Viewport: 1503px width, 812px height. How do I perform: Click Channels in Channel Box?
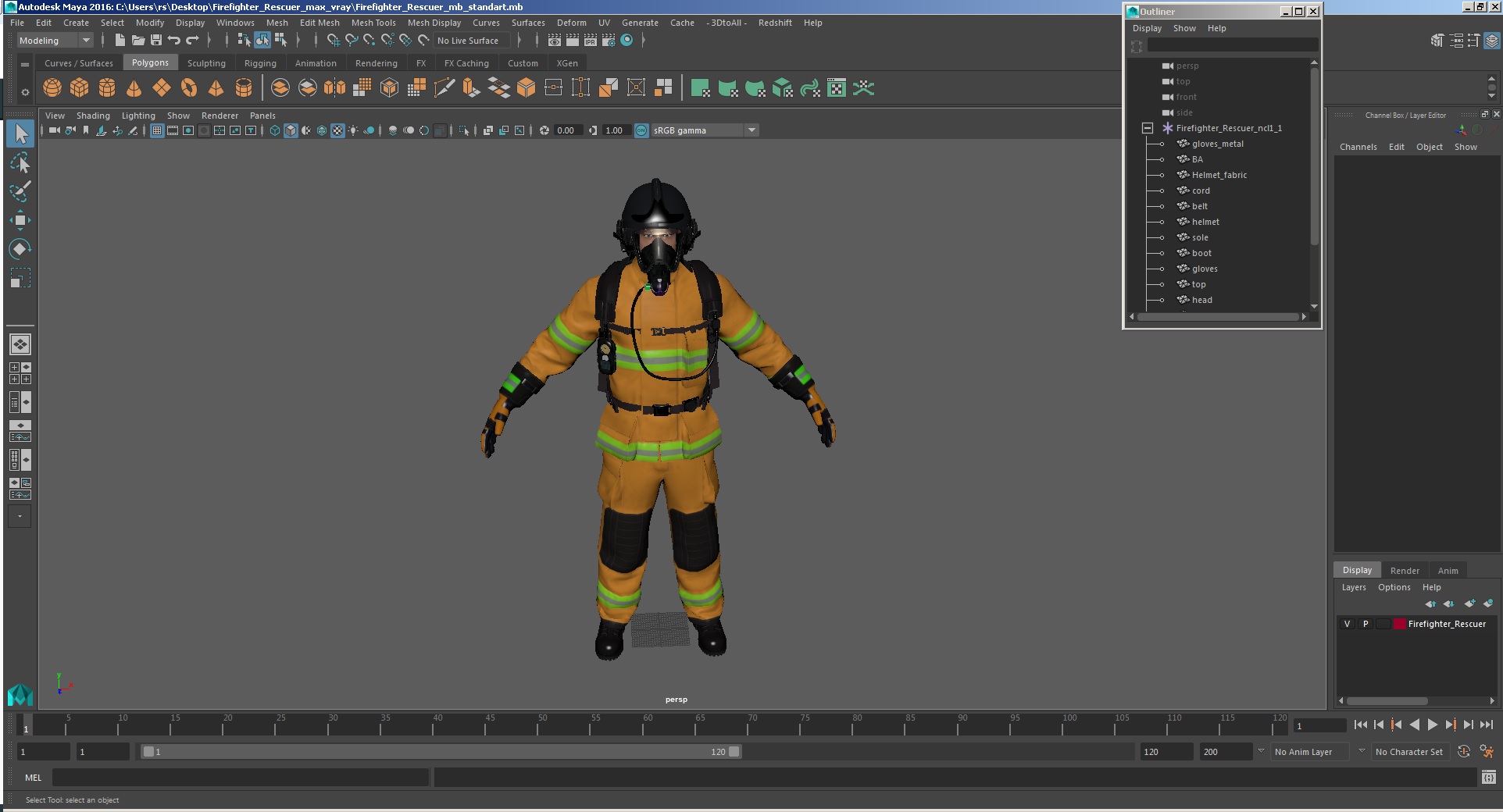pos(1358,147)
